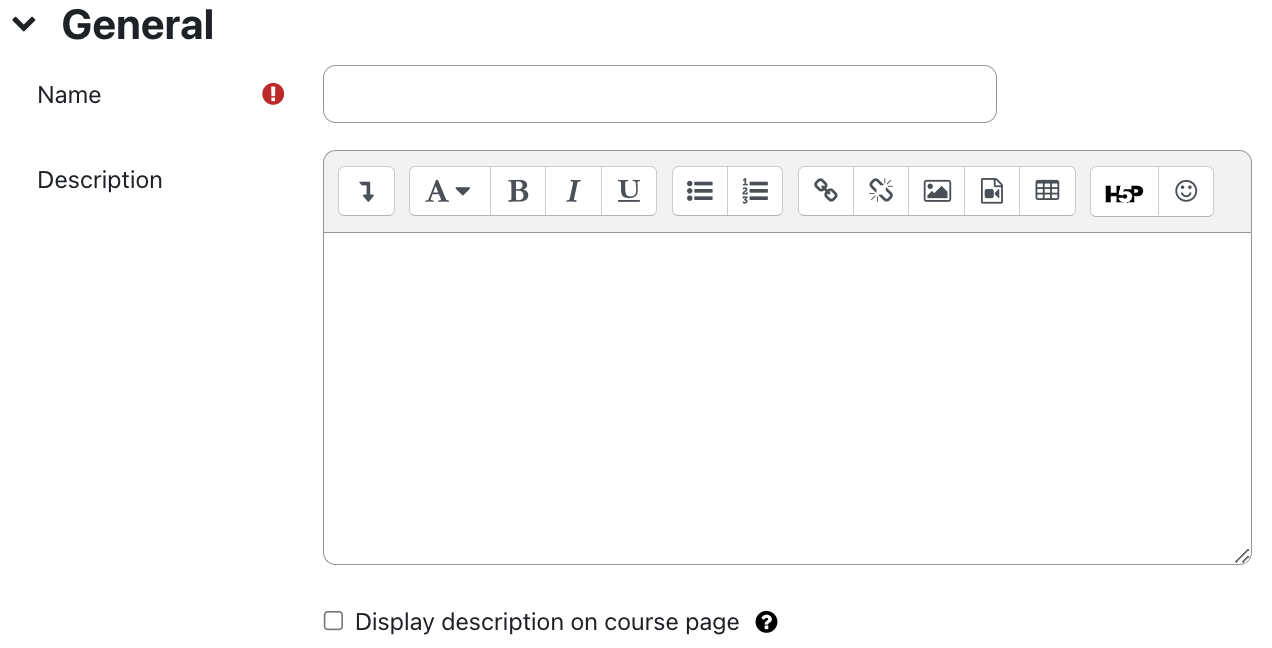Viewport: 1272px width, 648px height.
Task: Create a hyperlink in the Description editor
Action: (x=824, y=191)
